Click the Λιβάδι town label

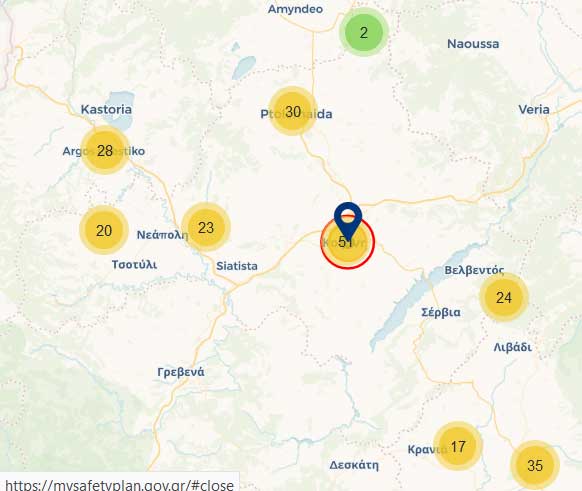pos(513,347)
